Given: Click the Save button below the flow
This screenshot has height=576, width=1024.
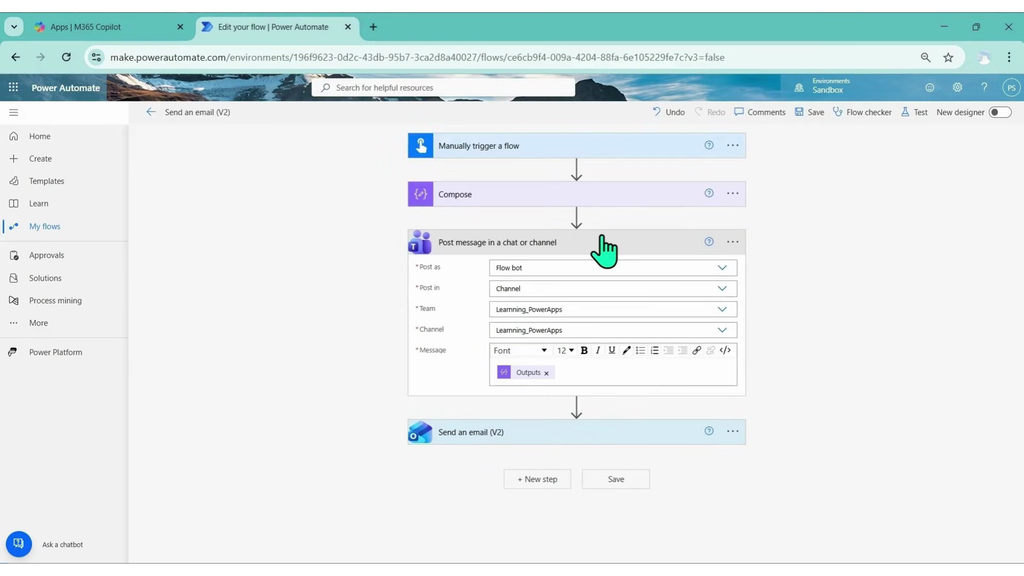Looking at the screenshot, I should [x=616, y=479].
